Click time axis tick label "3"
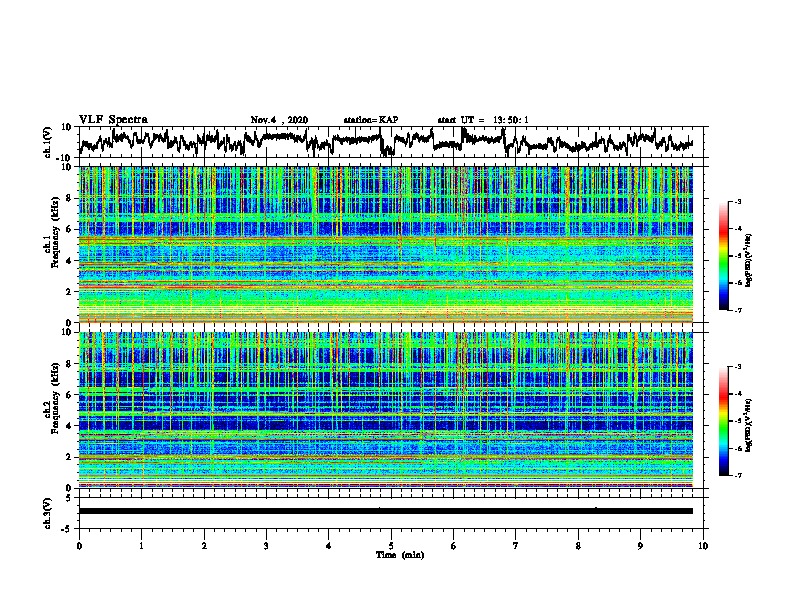The height and width of the screenshot is (612, 792). [266, 546]
